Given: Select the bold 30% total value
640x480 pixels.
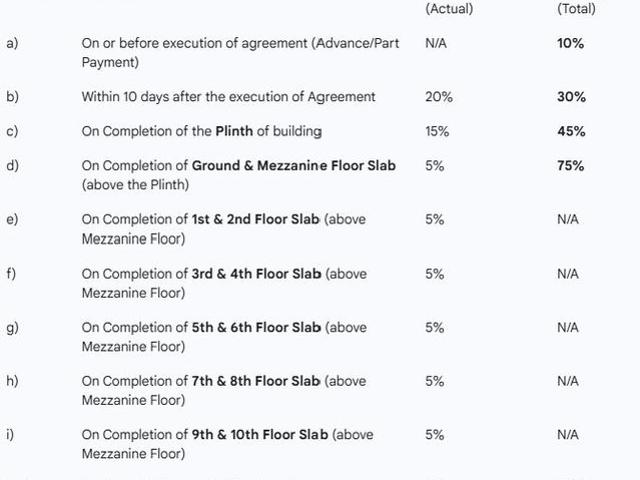Looking at the screenshot, I should (x=571, y=97).
